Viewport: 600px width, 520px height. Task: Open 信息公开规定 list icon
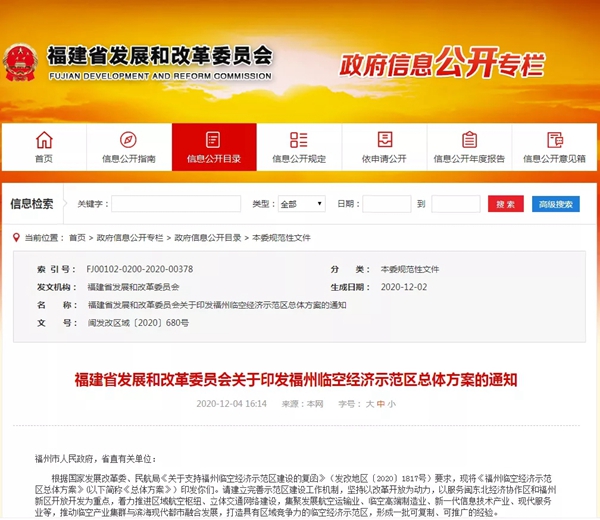(299, 140)
